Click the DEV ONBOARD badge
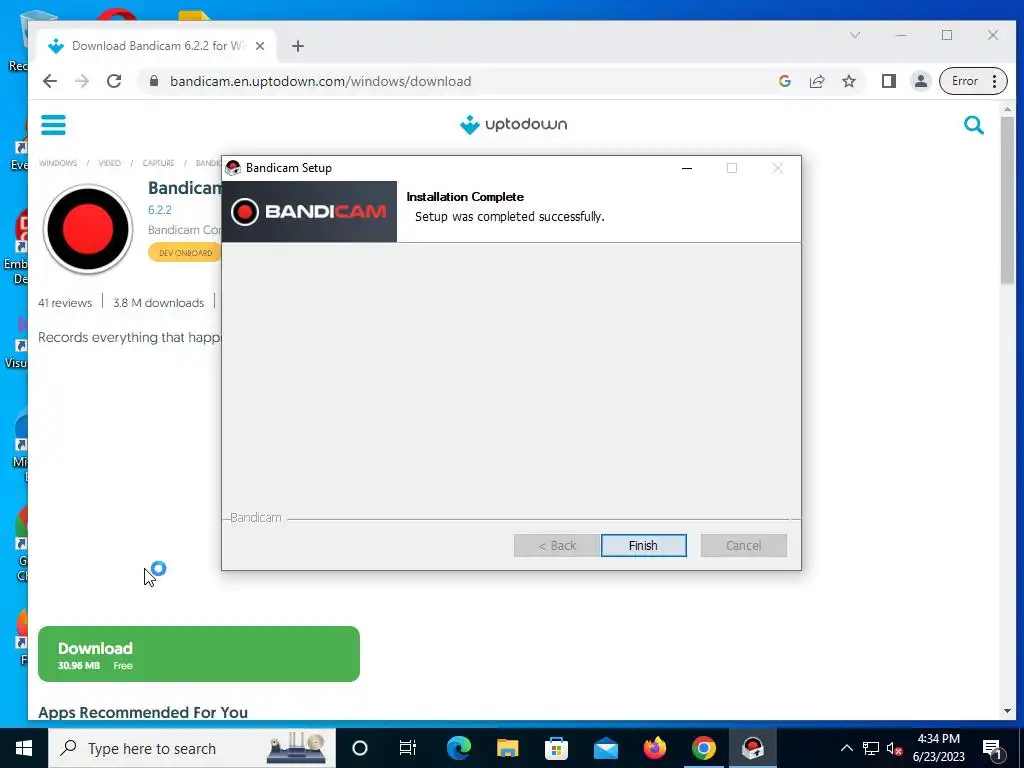Viewport: 1024px width, 768px height. [x=185, y=253]
